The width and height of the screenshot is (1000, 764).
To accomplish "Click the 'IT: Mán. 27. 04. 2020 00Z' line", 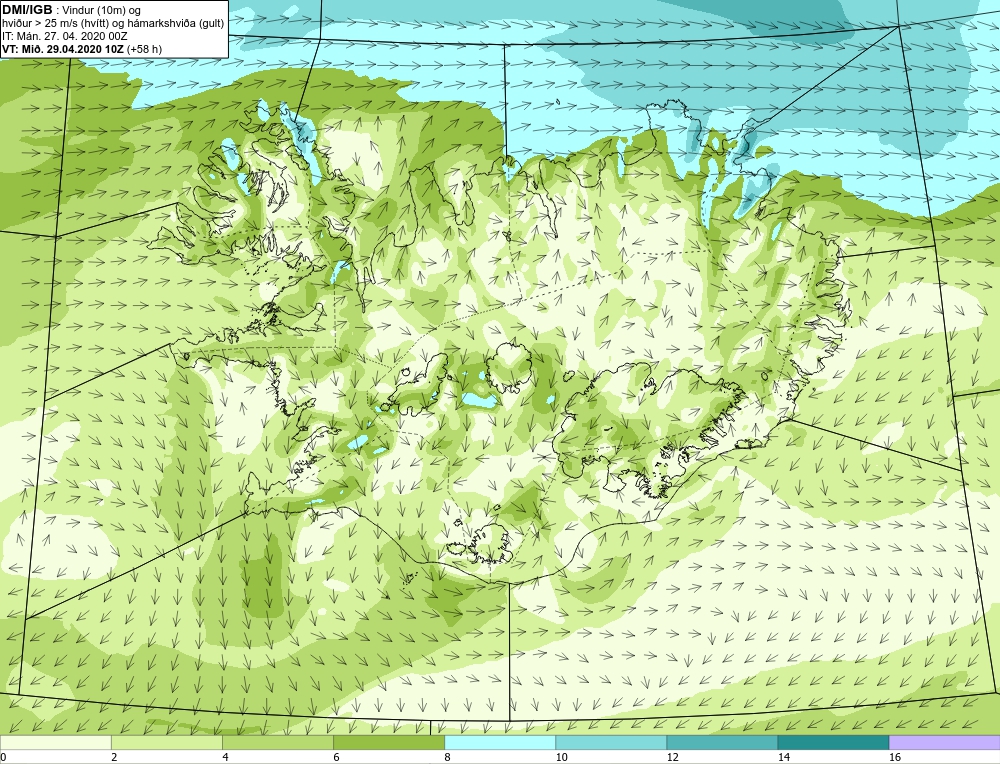I will coord(64,36).
